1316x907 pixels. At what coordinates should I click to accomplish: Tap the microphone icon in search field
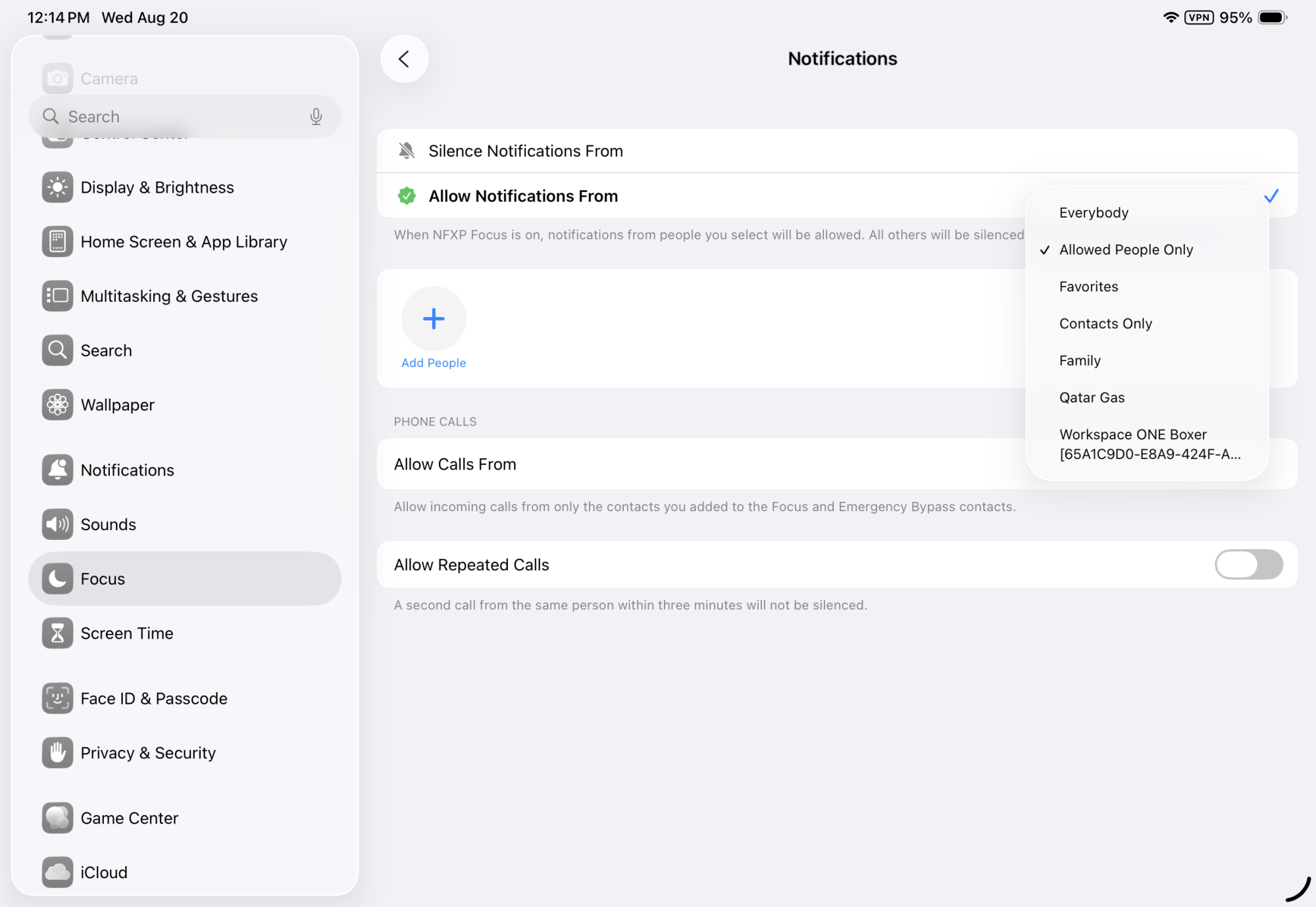tap(316, 116)
